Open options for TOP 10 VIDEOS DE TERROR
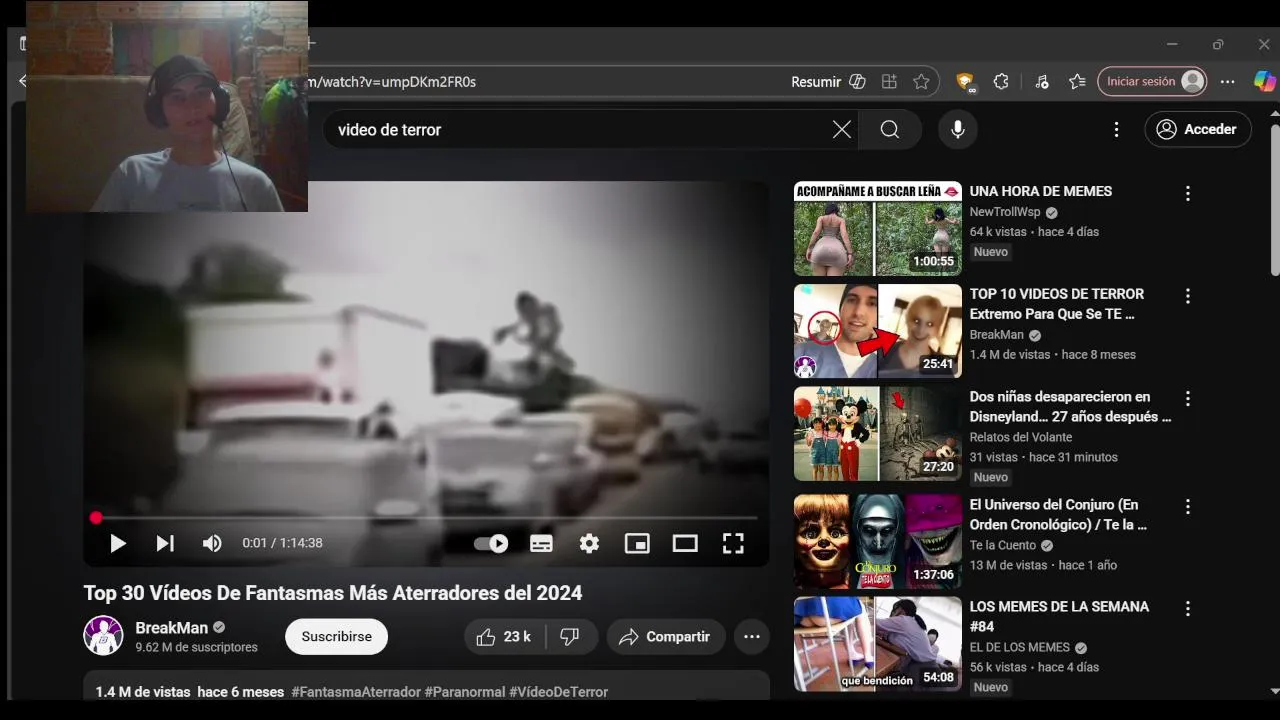1280x720 pixels. pyautogui.click(x=1188, y=296)
